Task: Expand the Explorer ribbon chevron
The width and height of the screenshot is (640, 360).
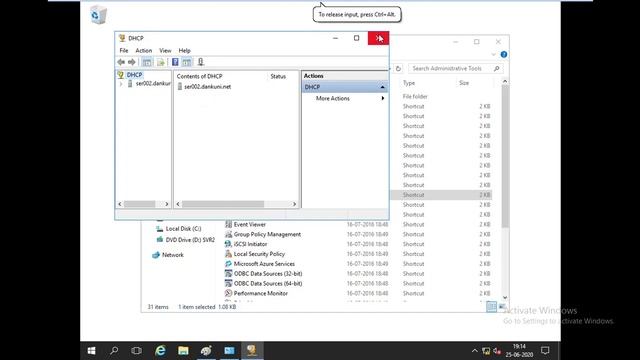Action: 493,54
